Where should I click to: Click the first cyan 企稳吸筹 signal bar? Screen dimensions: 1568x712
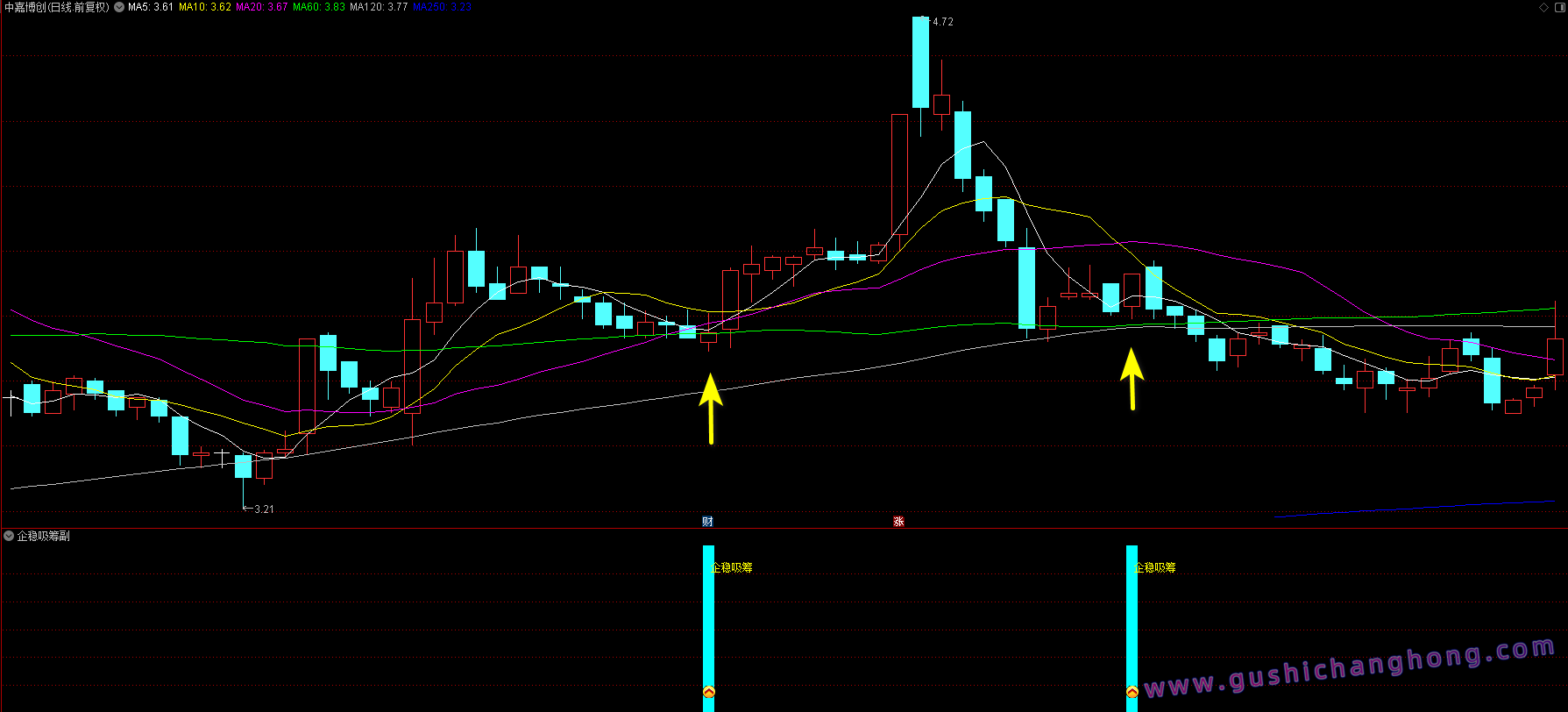click(708, 614)
